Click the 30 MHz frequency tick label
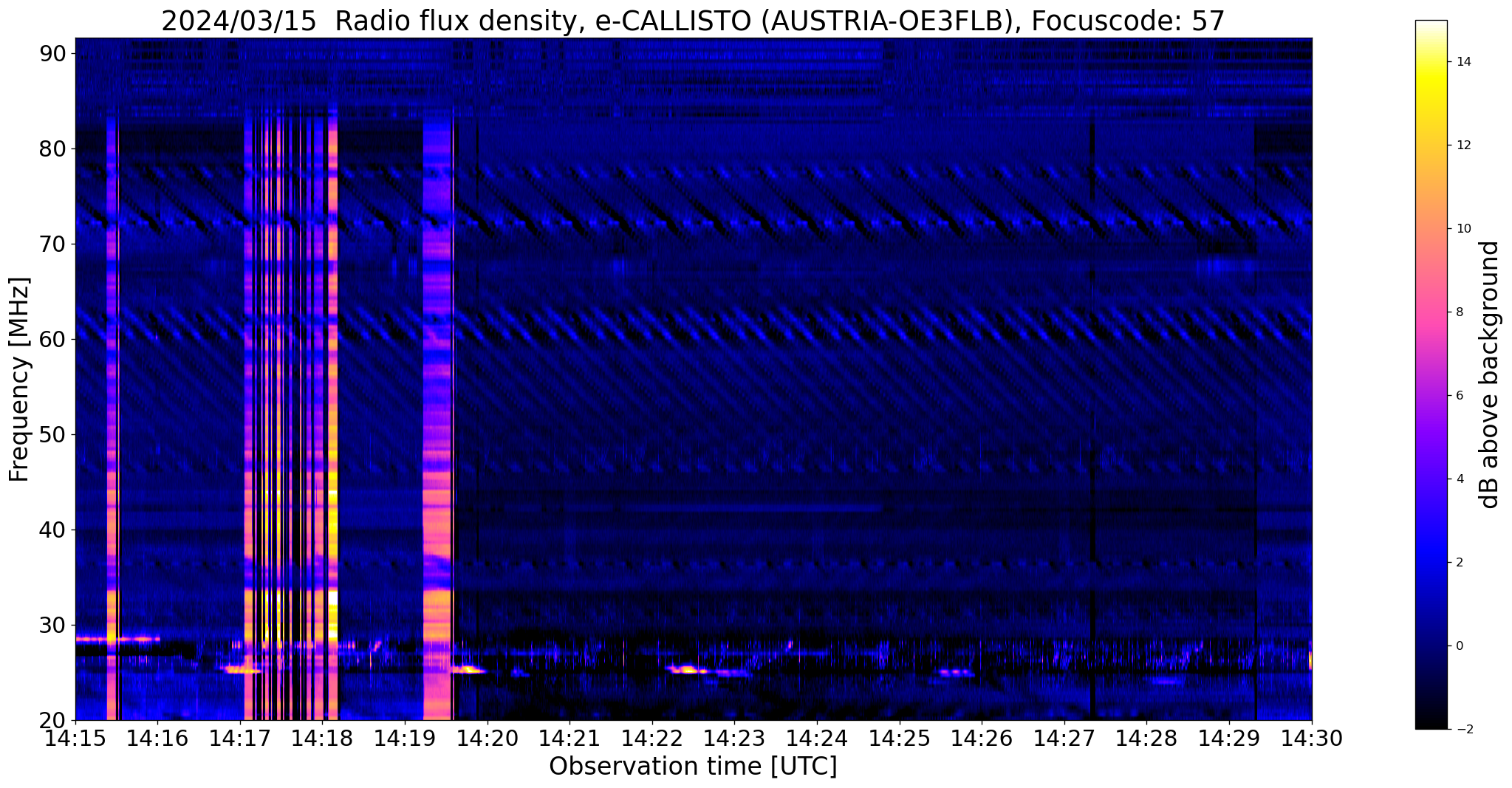This screenshot has width=1512, height=788. coord(53,625)
